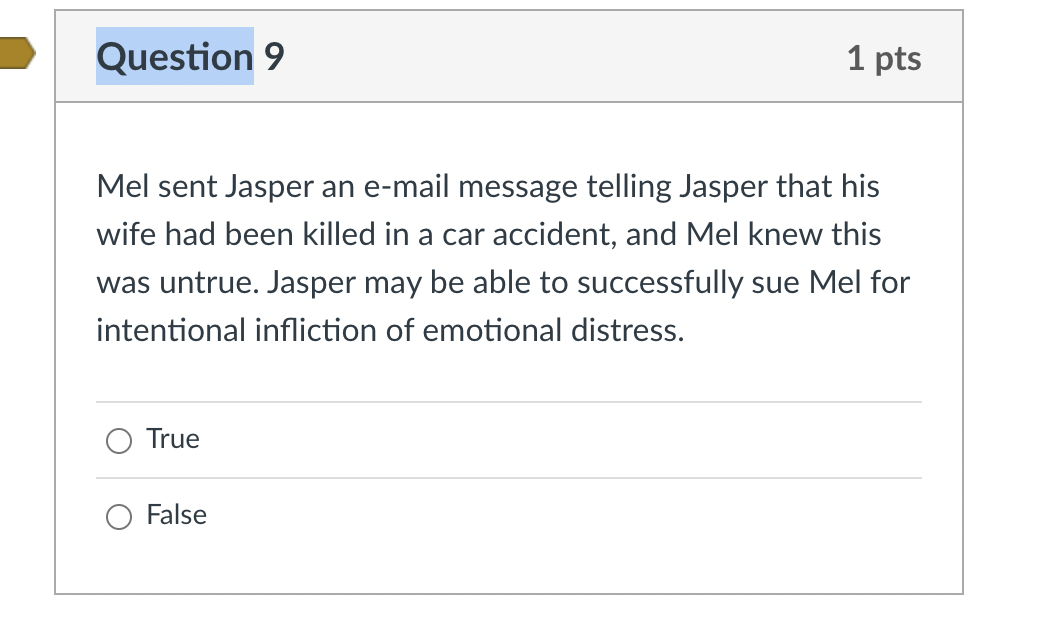
Task: Click the divider line between True and False
Action: (508, 478)
